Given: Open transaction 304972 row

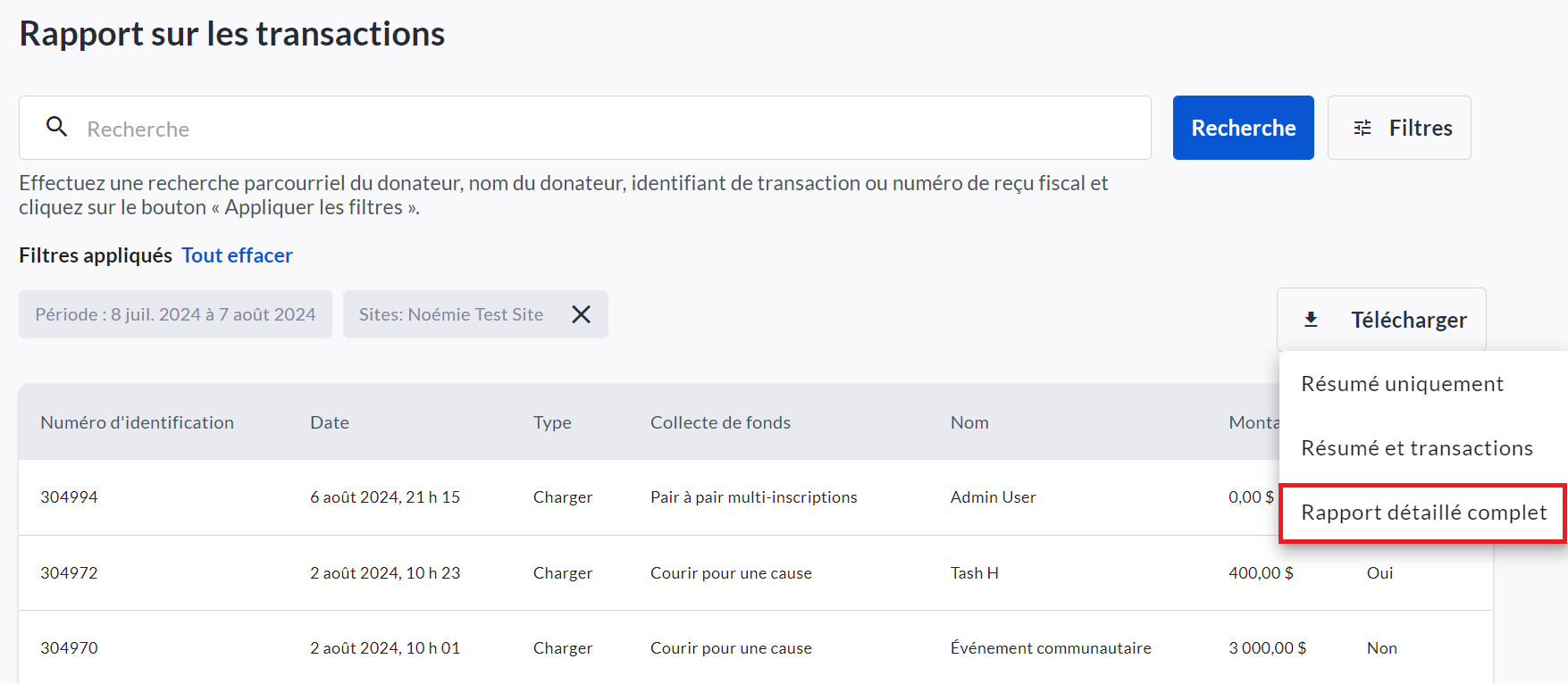Looking at the screenshot, I should 69,573.
